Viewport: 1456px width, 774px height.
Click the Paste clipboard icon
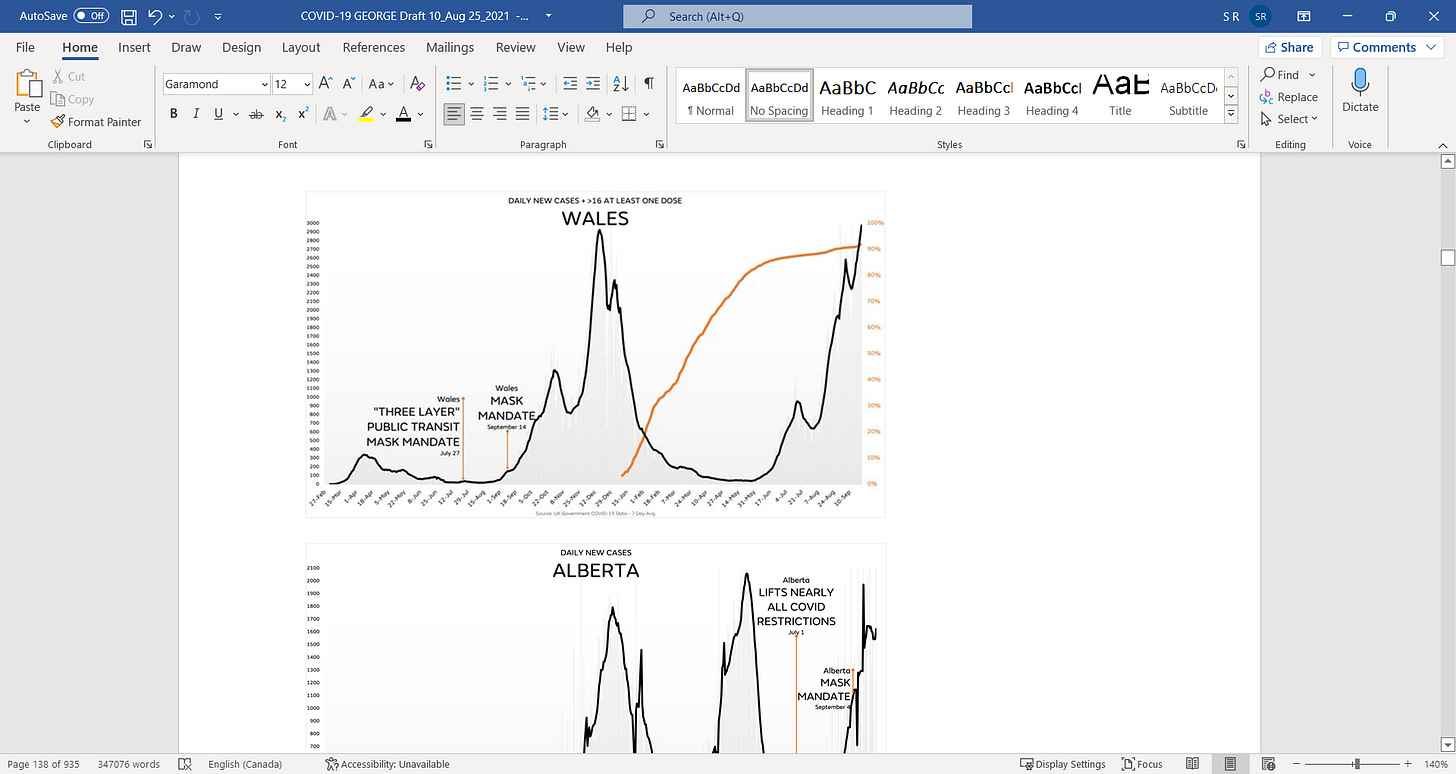pyautogui.click(x=27, y=84)
